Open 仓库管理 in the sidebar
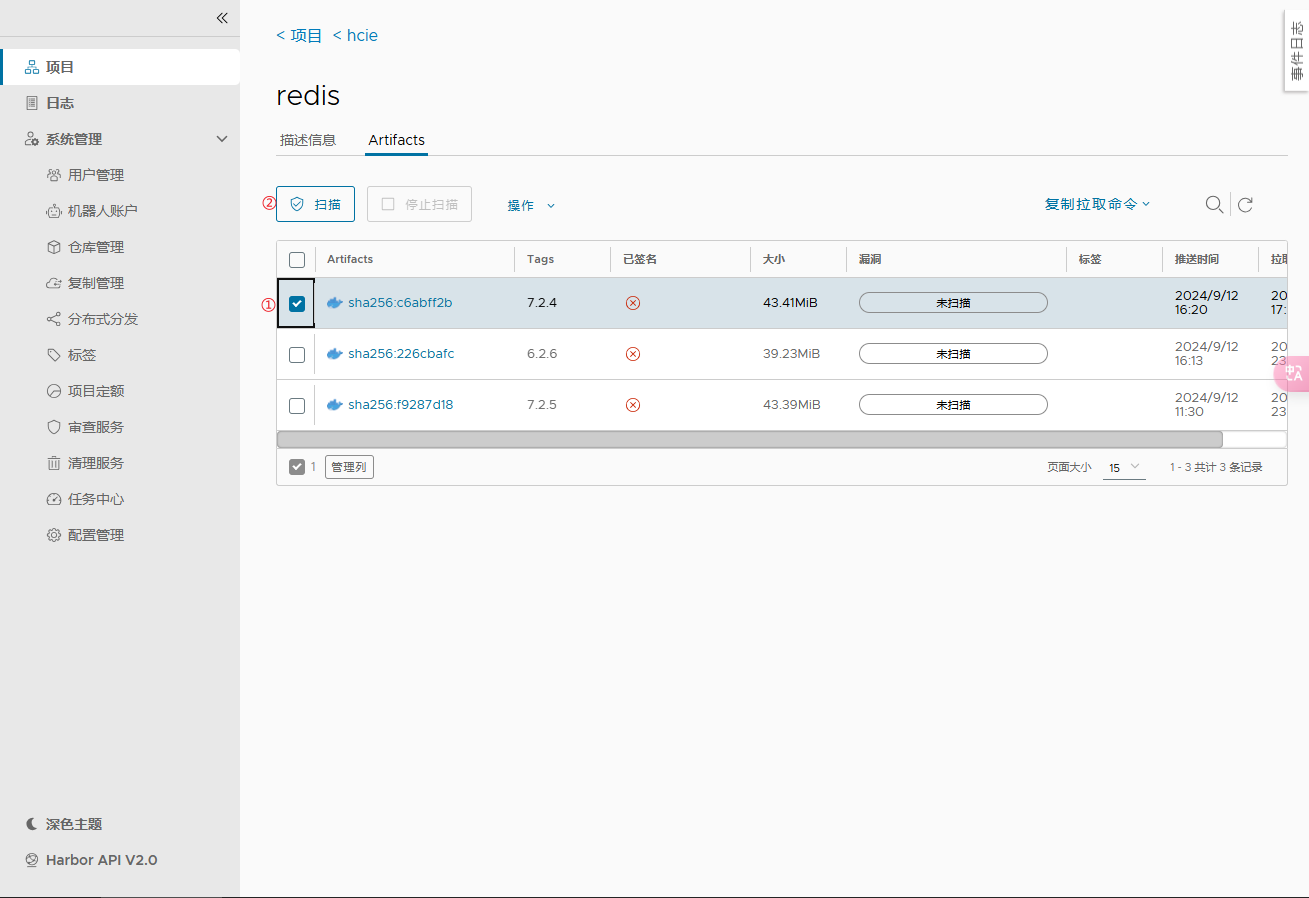This screenshot has width=1309, height=898. point(96,247)
